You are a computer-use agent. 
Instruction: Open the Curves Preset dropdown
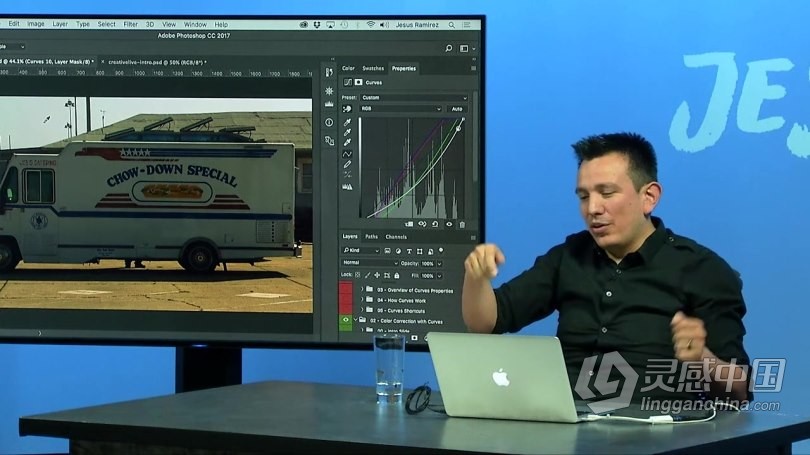(414, 98)
